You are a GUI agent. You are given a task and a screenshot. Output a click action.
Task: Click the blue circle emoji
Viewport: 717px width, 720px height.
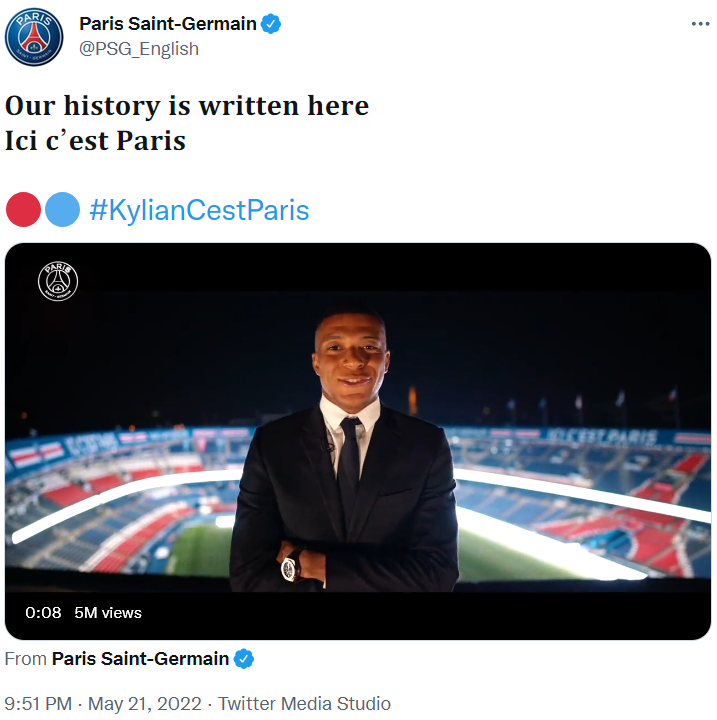point(62,211)
